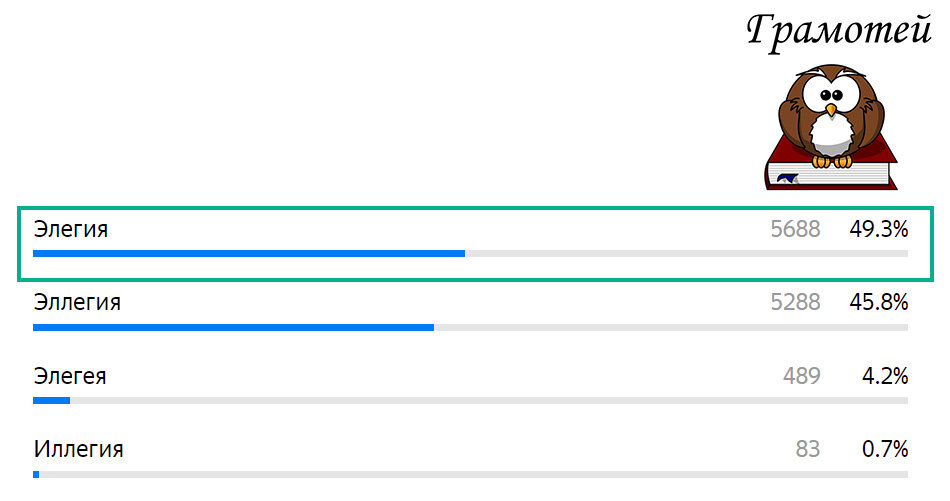Viewport: 950px width, 501px height.
Task: Click the Элегия blue progress bar
Action: pyautogui.click(x=249, y=254)
